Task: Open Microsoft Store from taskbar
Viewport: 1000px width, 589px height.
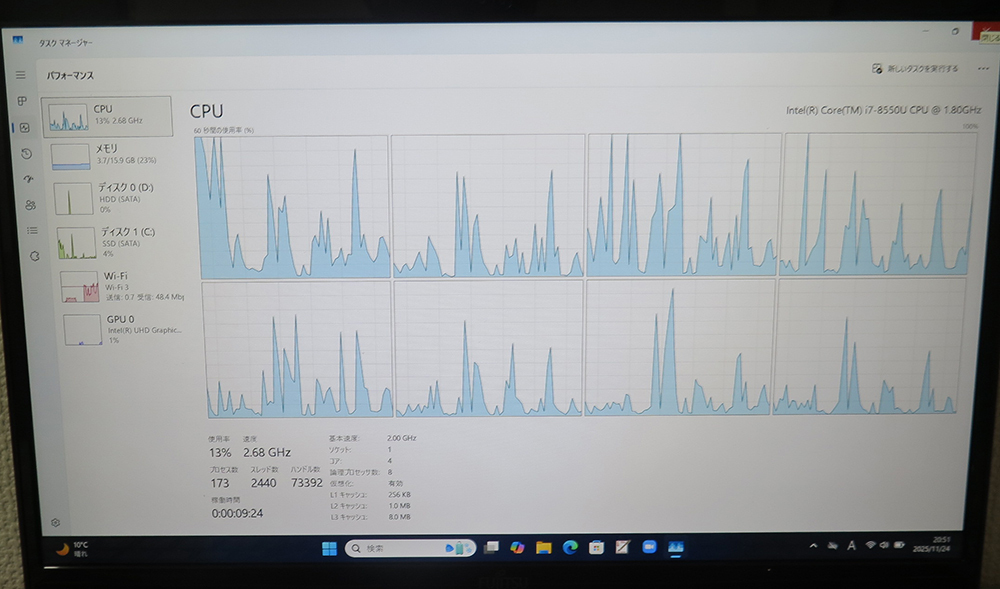Action: (596, 548)
